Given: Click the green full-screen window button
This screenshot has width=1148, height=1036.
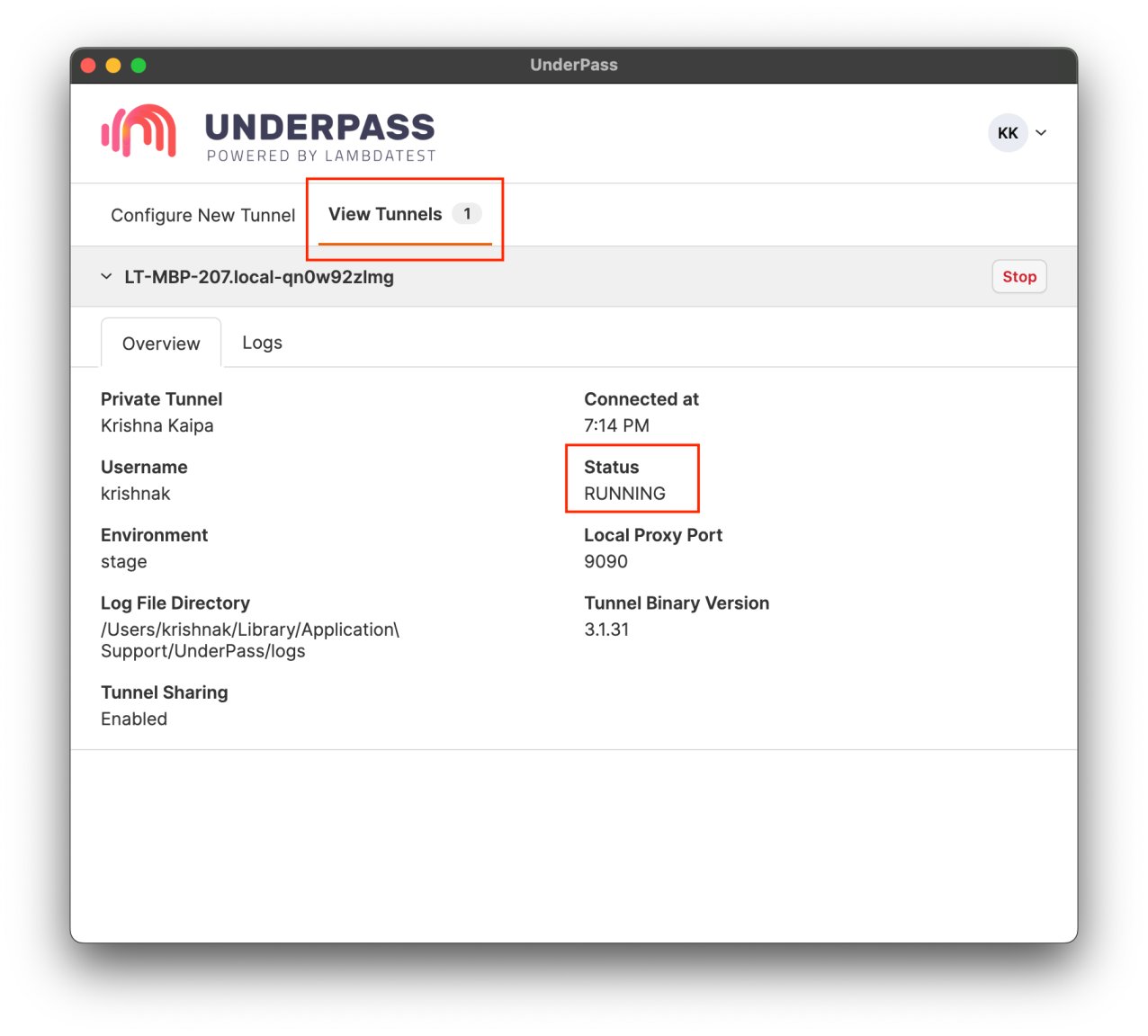Looking at the screenshot, I should 139,65.
